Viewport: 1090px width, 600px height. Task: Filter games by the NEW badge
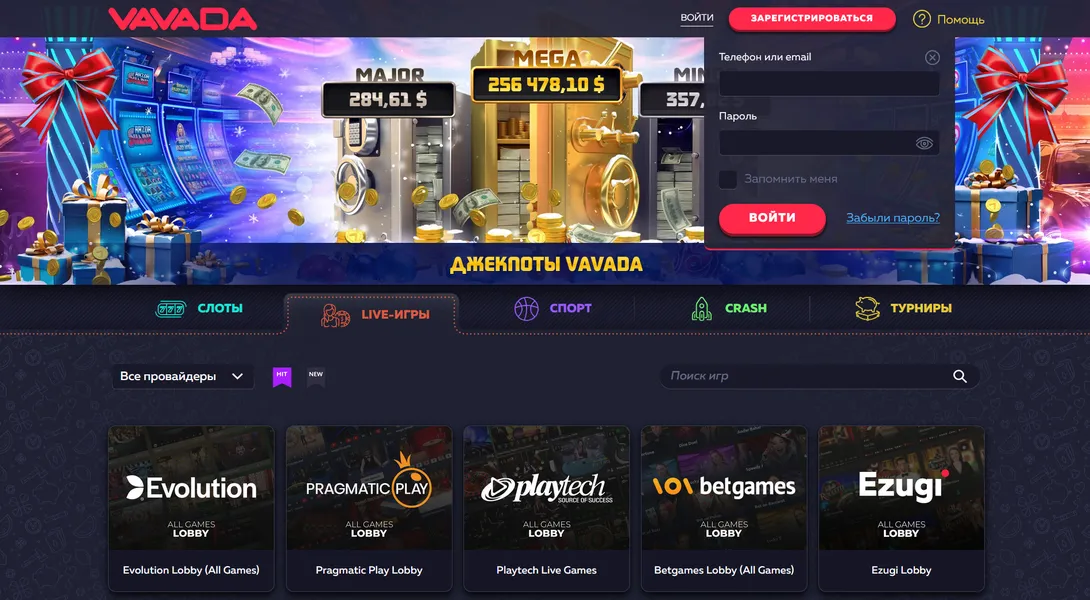pyautogui.click(x=316, y=376)
